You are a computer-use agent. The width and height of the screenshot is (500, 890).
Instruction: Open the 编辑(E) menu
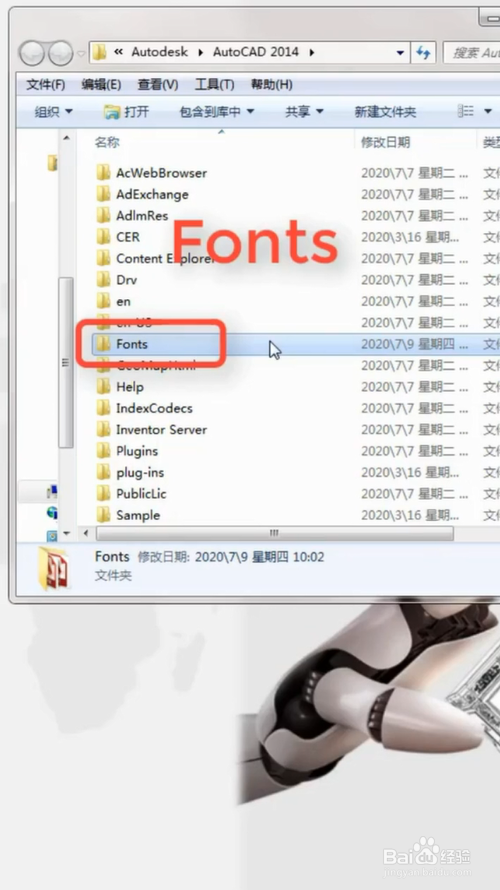pos(101,85)
